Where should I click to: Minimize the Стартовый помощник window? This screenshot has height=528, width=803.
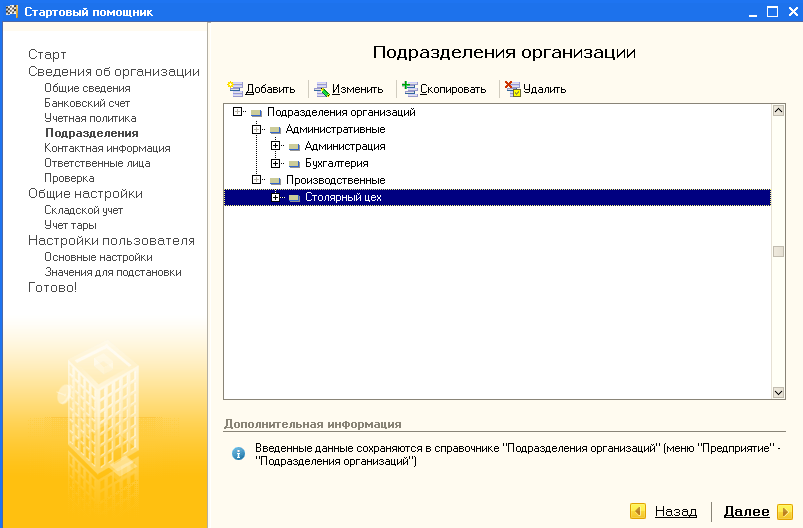coord(752,11)
